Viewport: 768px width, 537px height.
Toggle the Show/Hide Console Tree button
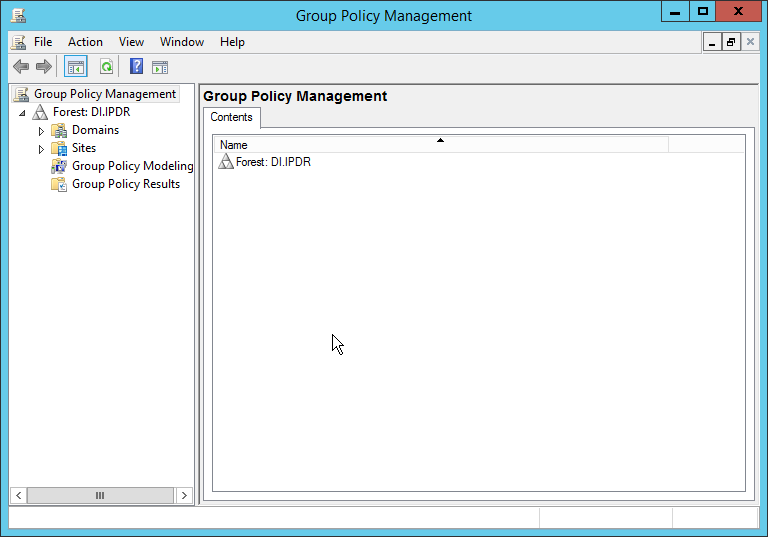75,67
